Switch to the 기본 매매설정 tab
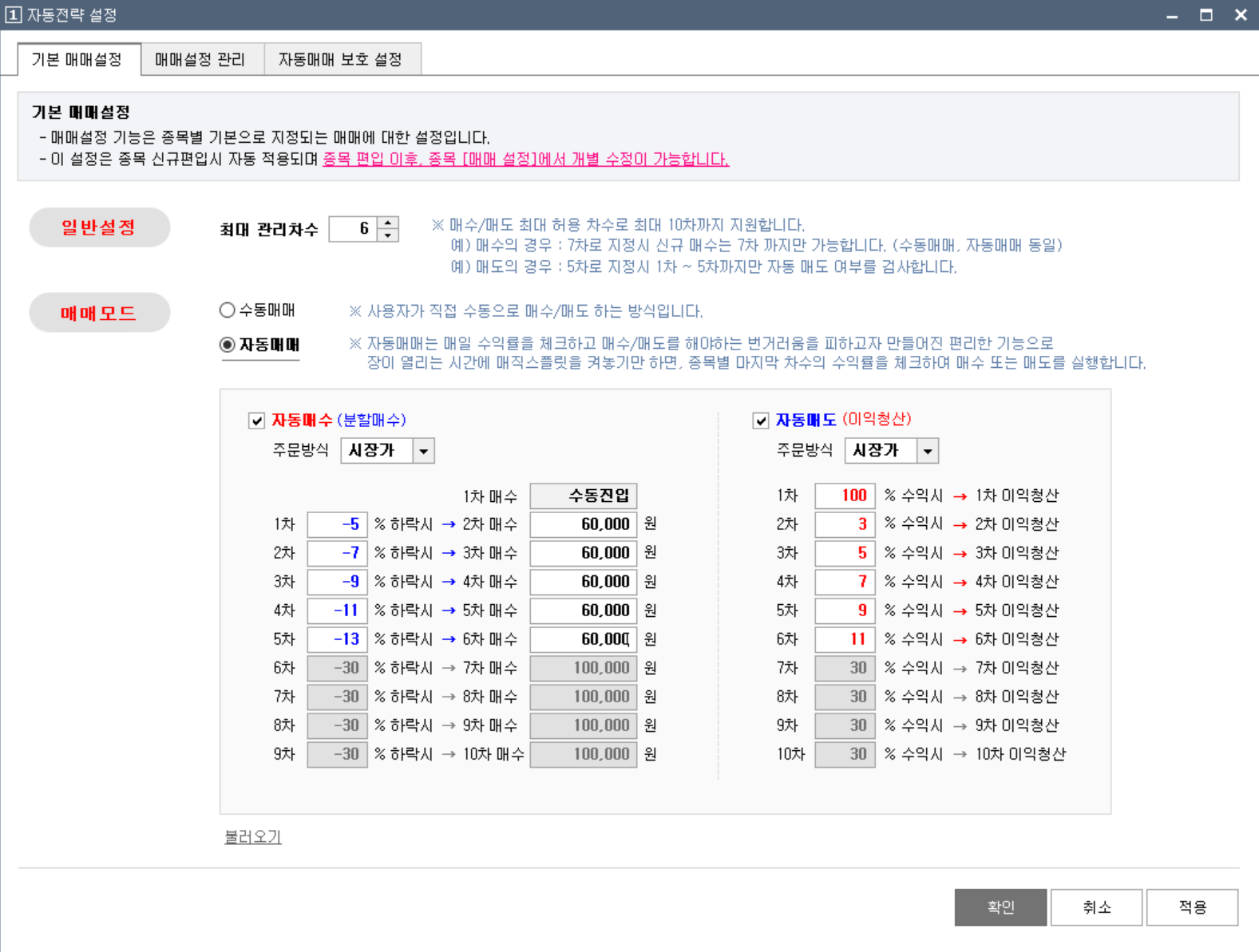Viewport: 1259px width, 952px height. (x=78, y=60)
